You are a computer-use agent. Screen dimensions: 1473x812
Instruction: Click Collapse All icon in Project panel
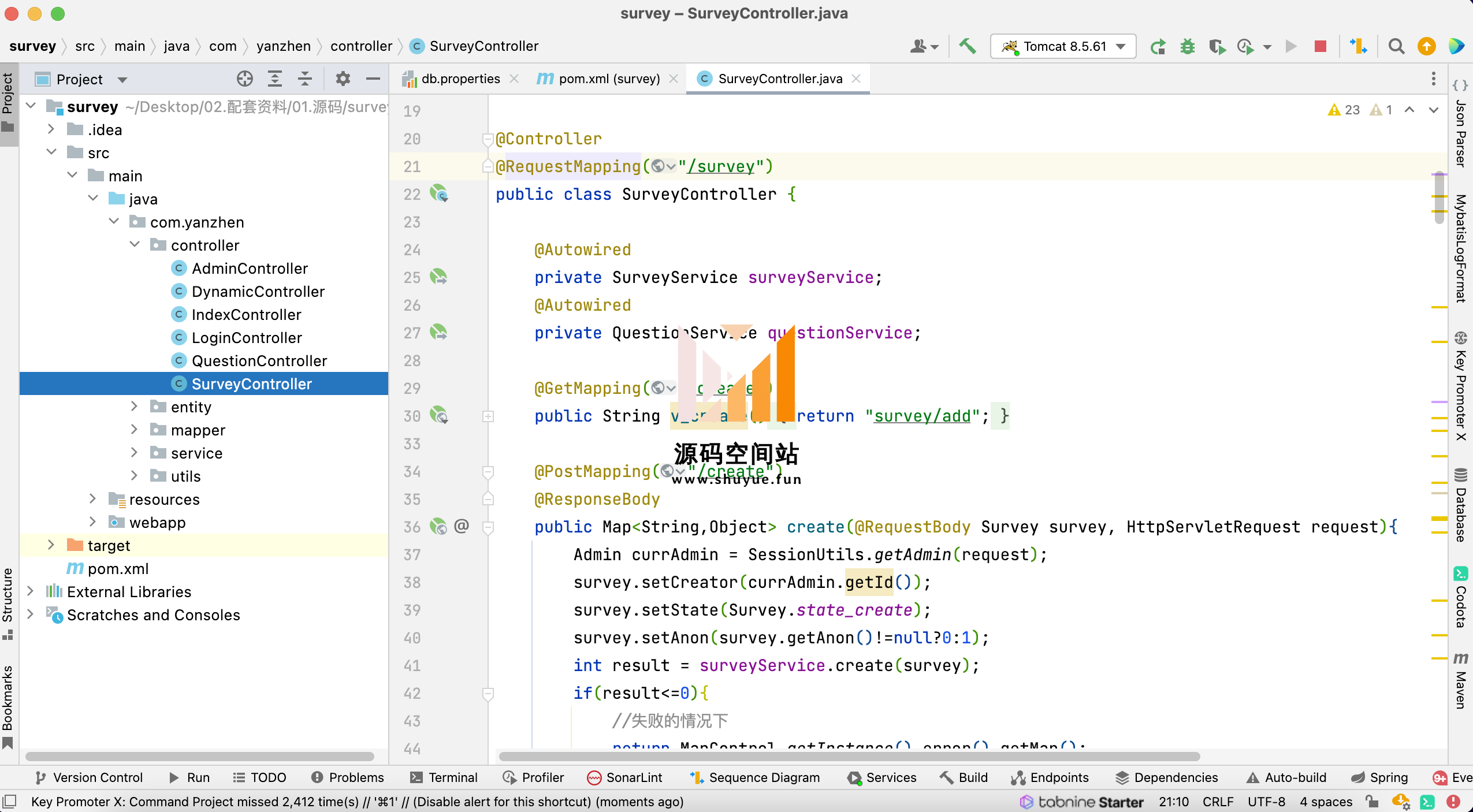point(305,79)
